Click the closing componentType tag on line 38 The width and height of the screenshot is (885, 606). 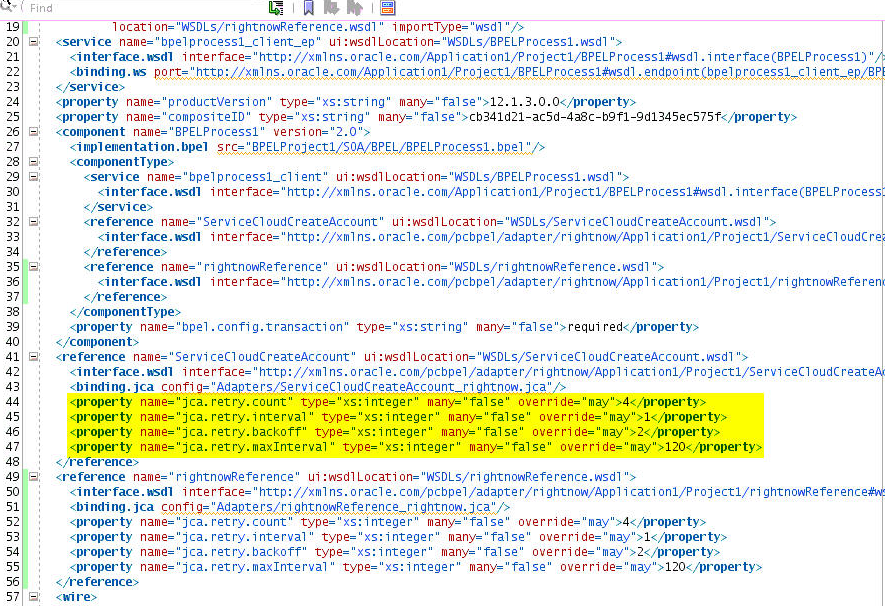click(125, 311)
